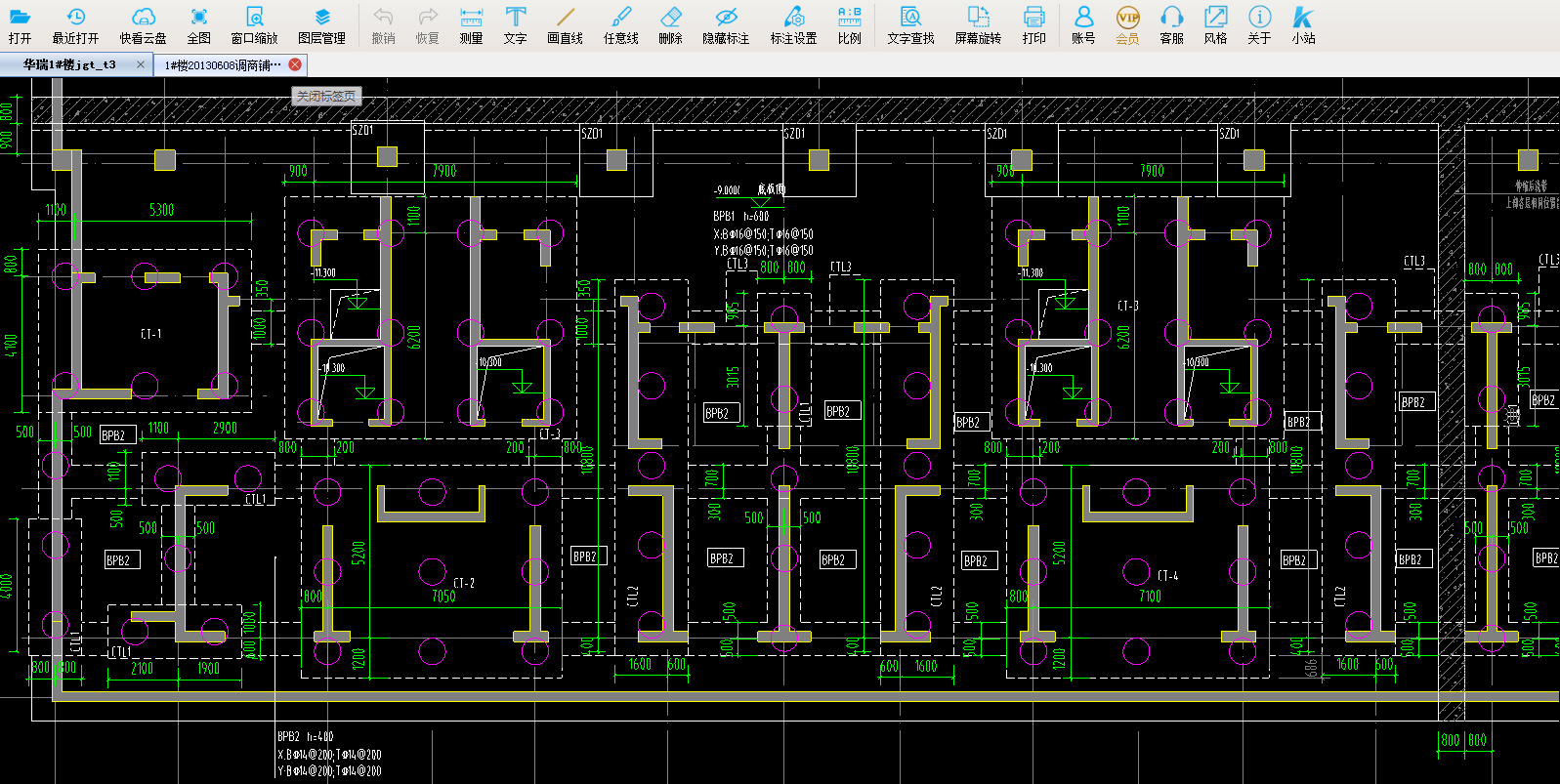This screenshot has width=1560, height=784.
Task: Open the 快看云盘 cloud drive
Action: (x=143, y=25)
